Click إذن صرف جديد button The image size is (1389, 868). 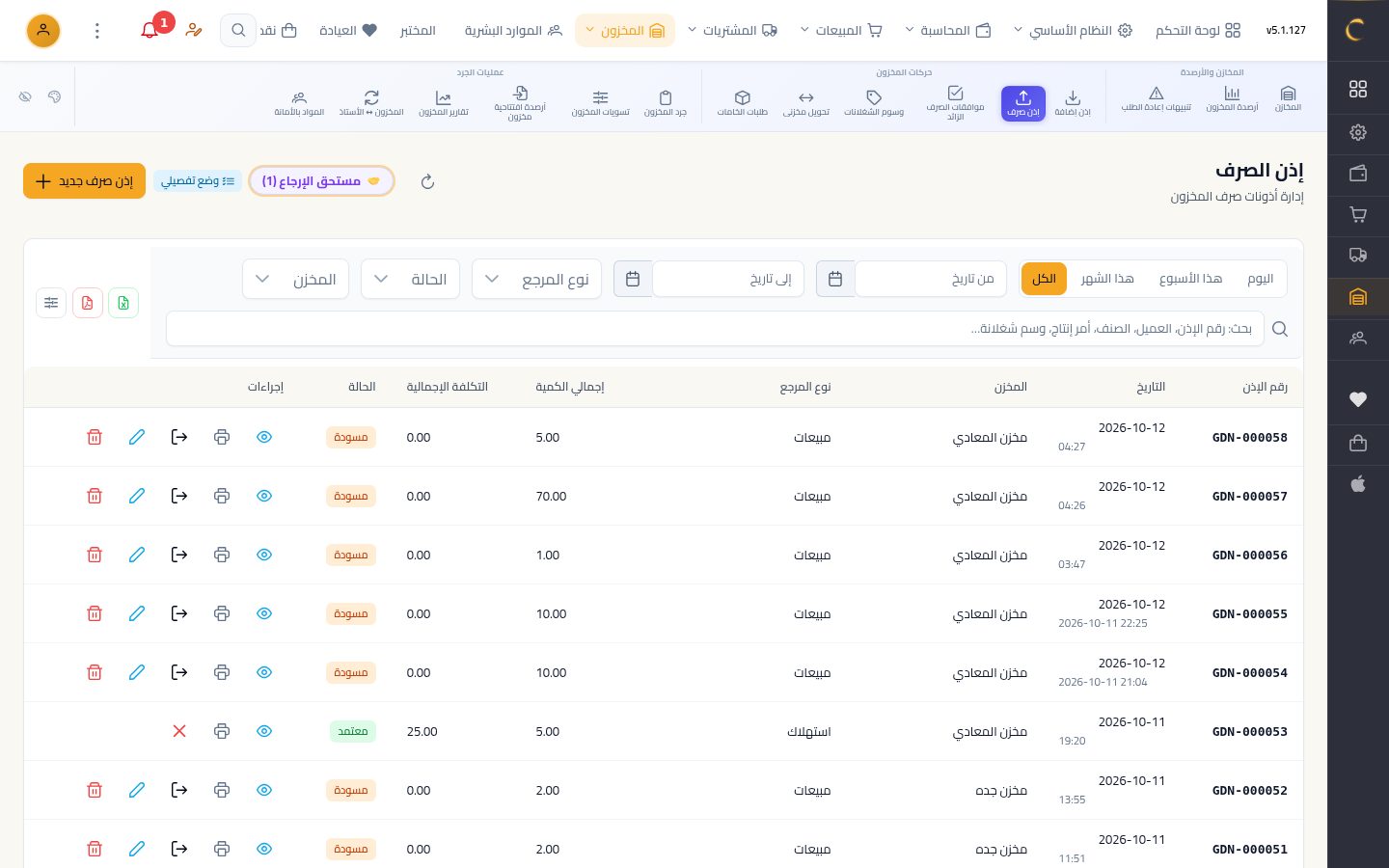point(84,181)
